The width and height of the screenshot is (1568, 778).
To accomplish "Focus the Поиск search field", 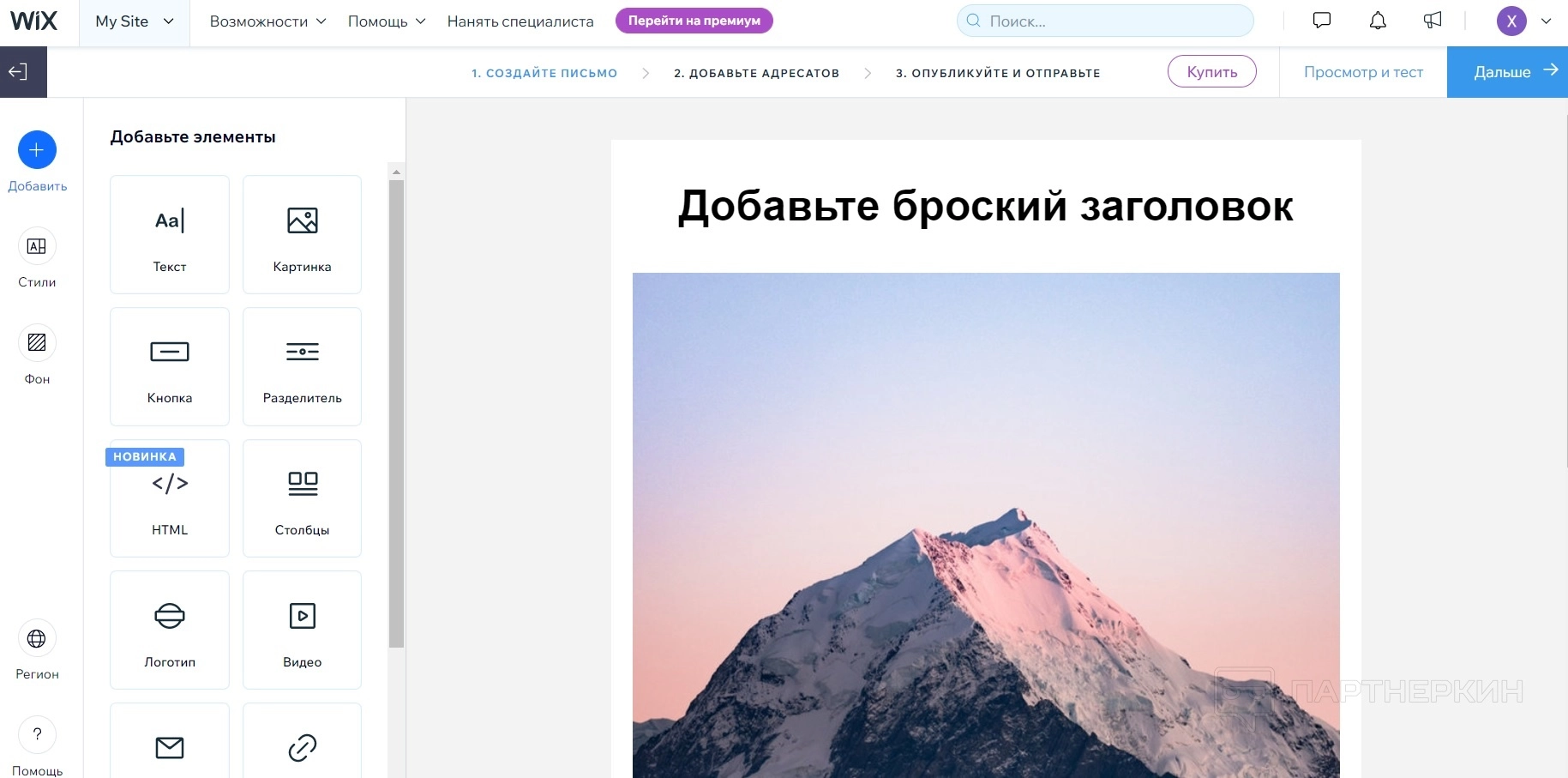I will click(x=1105, y=21).
